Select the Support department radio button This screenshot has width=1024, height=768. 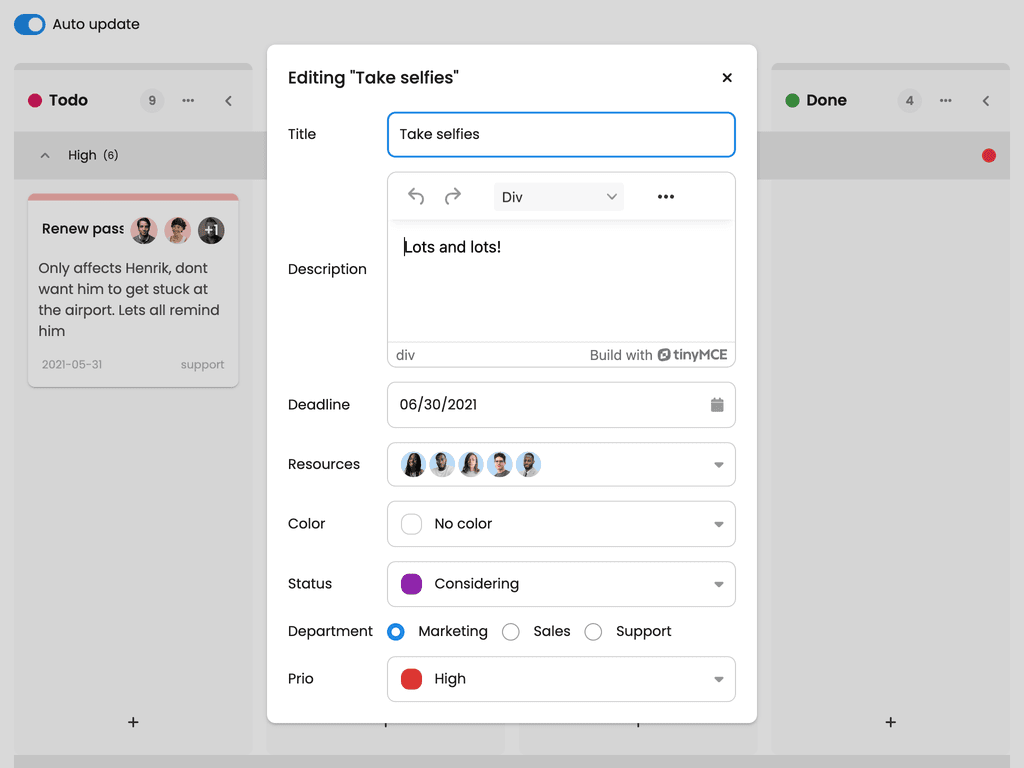(x=593, y=632)
